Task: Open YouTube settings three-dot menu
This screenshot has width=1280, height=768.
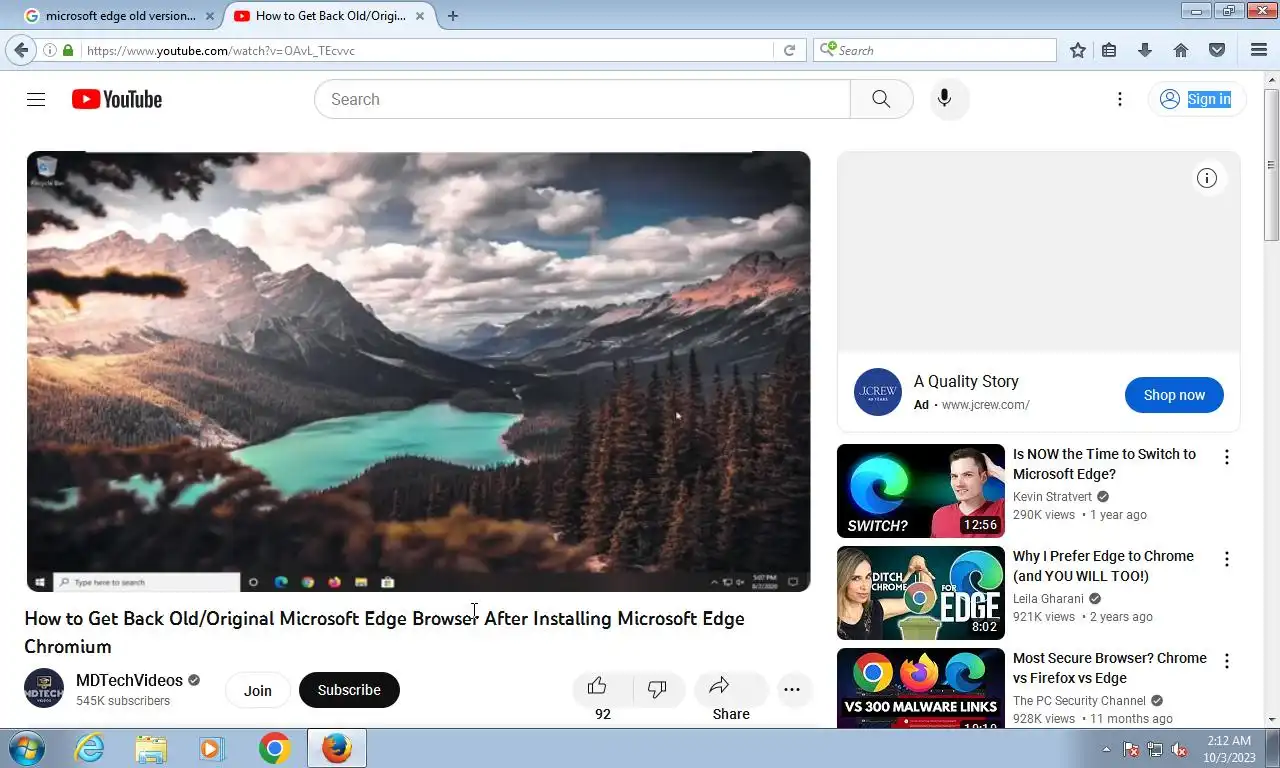Action: [x=1120, y=99]
